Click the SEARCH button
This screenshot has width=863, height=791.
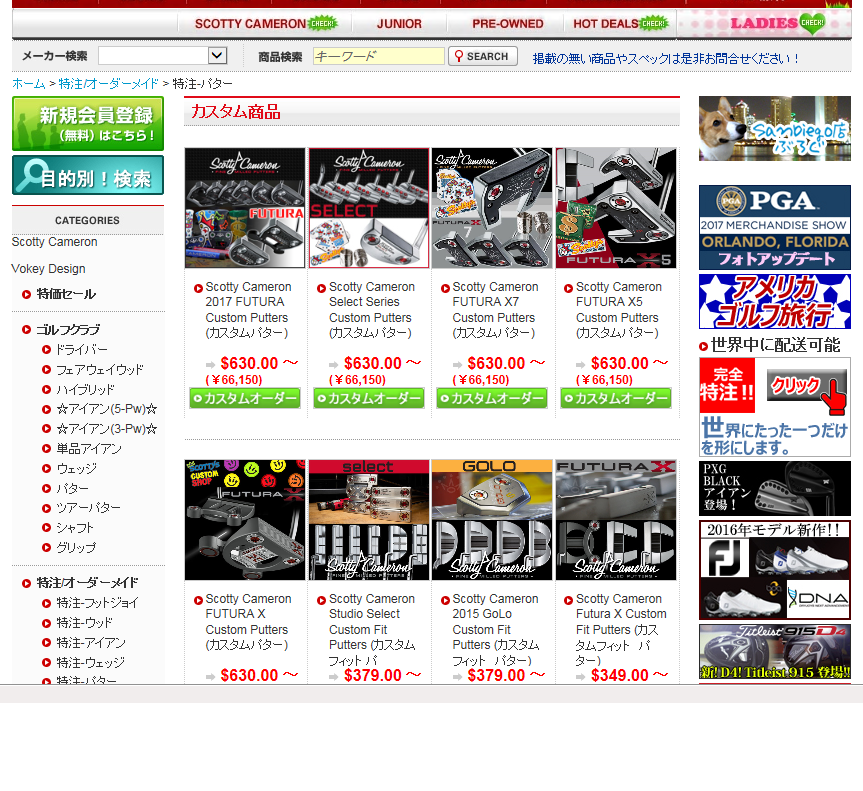coord(483,56)
